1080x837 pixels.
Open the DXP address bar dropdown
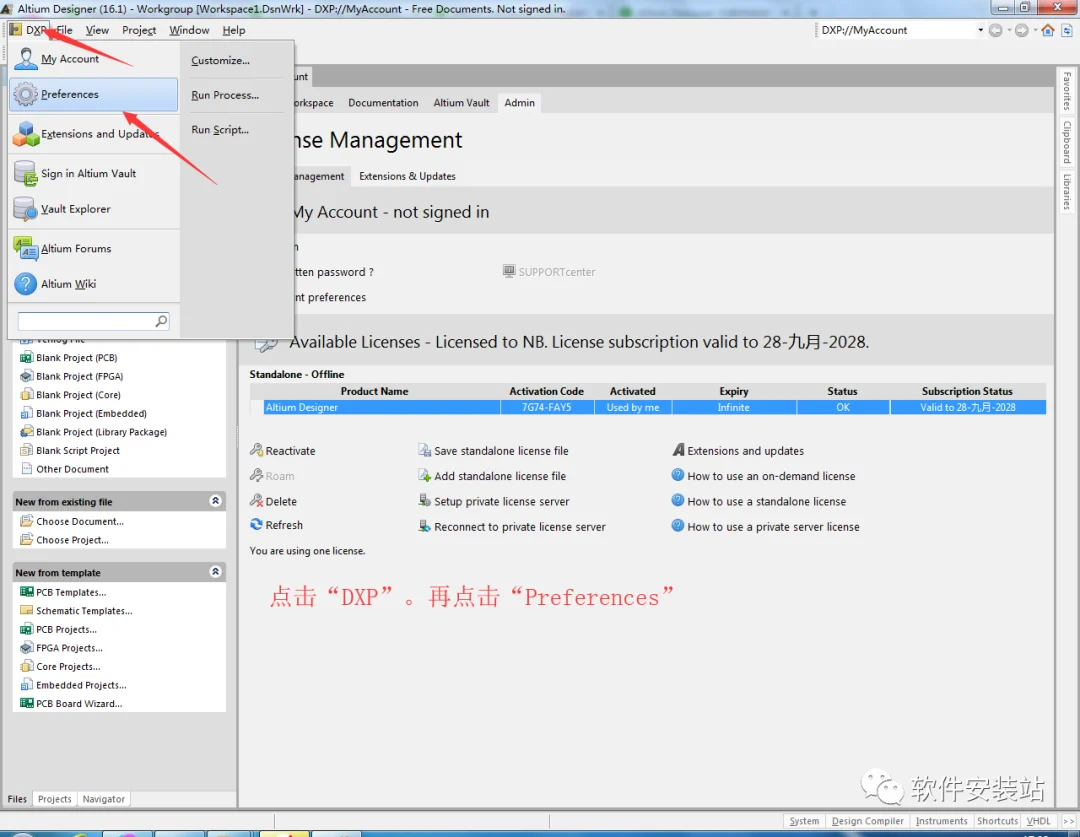click(x=980, y=30)
